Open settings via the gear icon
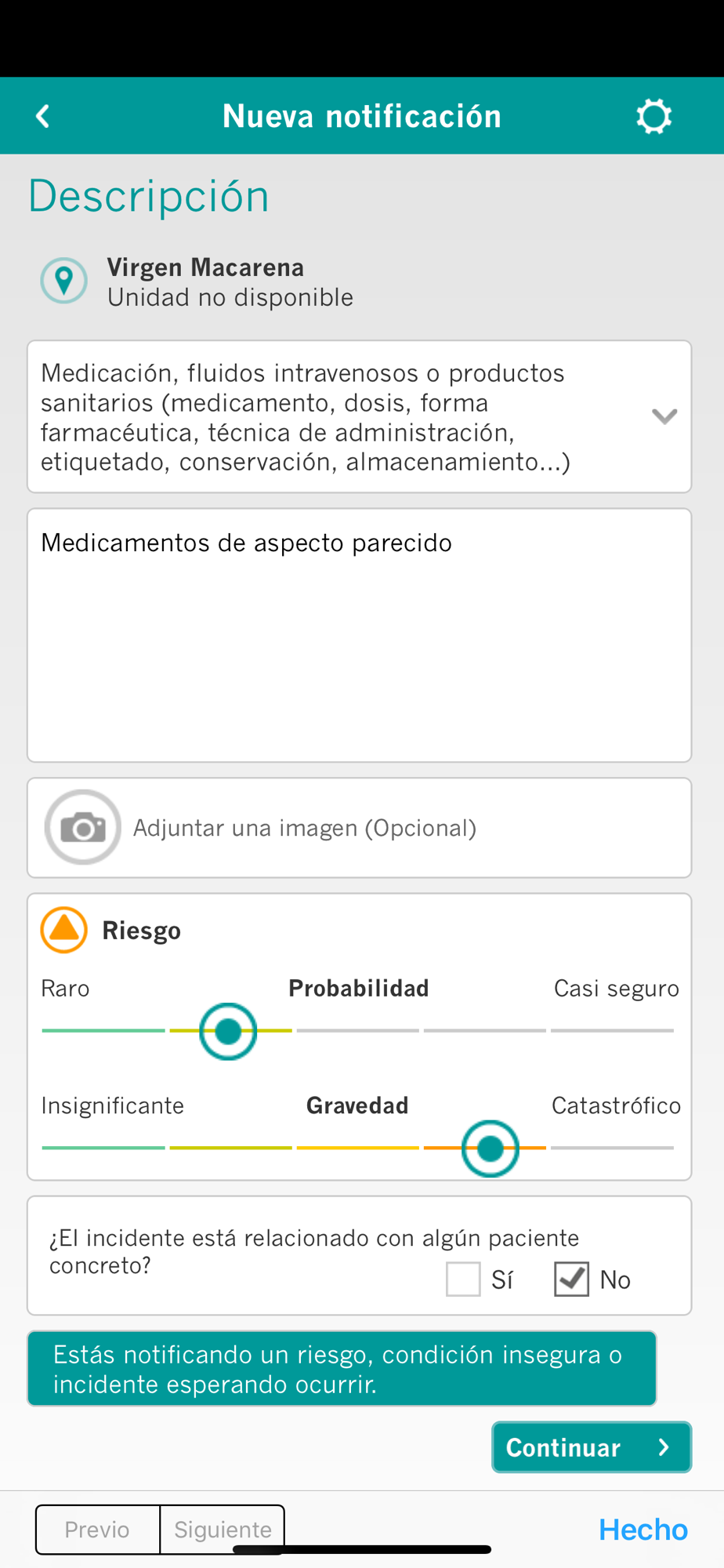Viewport: 724px width, 1568px height. [653, 116]
